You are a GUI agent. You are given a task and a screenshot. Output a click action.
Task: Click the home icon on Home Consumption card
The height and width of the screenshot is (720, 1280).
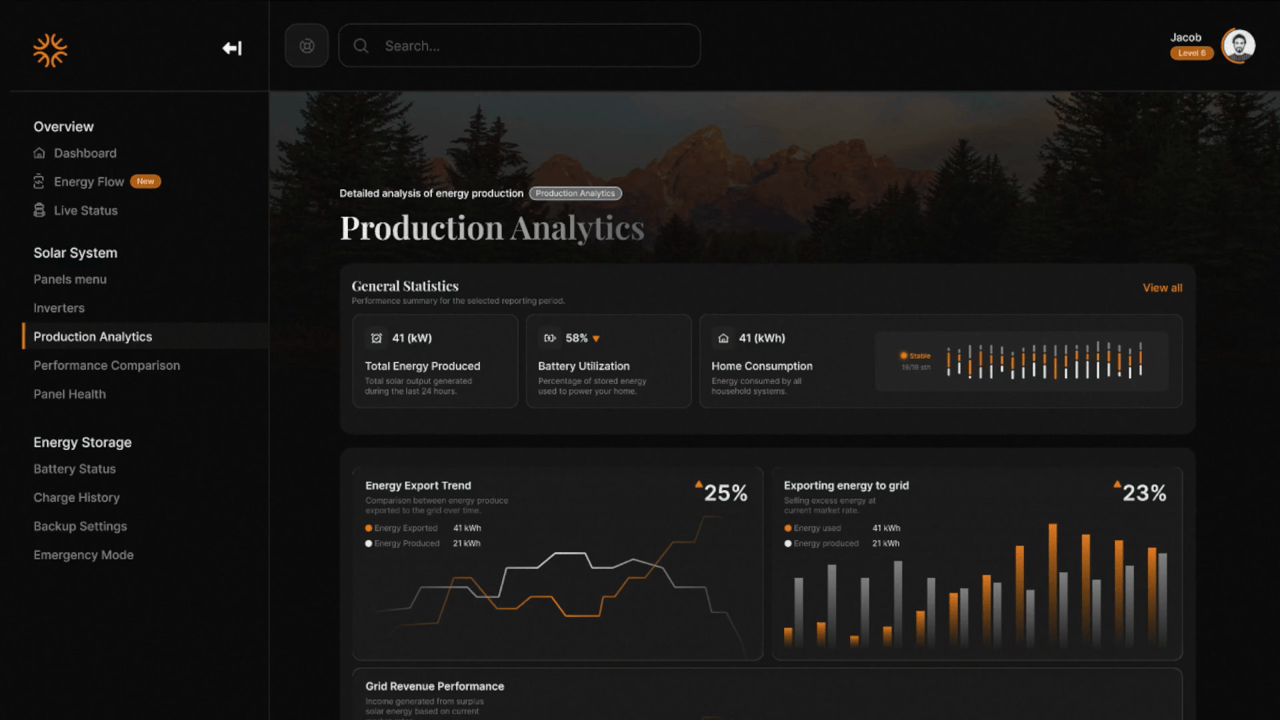(x=722, y=338)
